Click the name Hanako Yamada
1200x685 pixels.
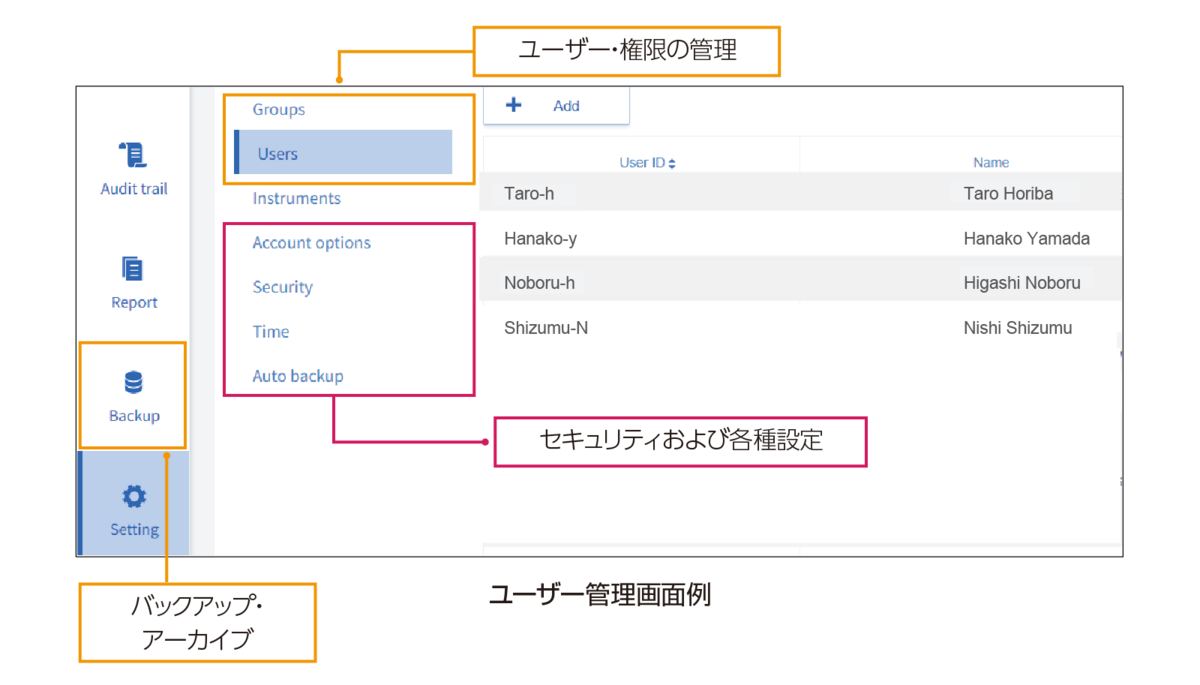click(x=1026, y=239)
